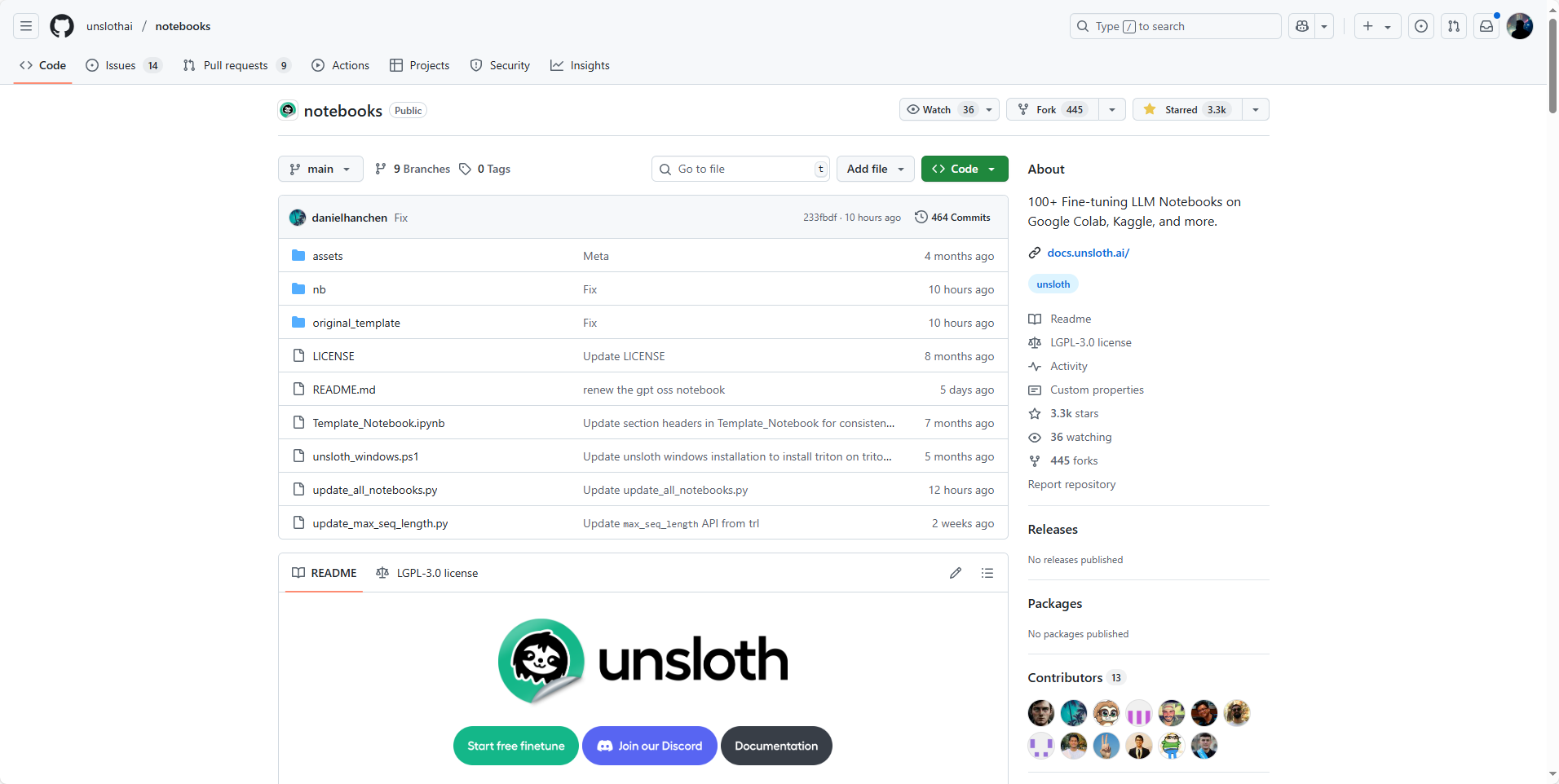Screen dimensions: 1559x784
Task: Open main branch selector dropdown
Action: coord(320,169)
